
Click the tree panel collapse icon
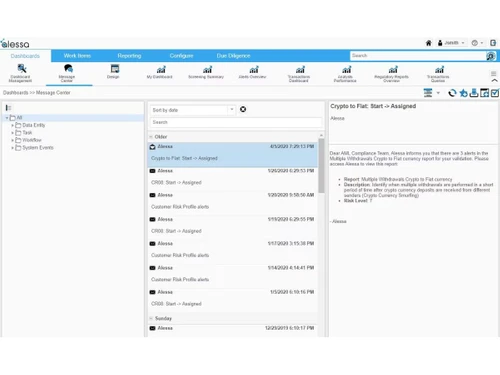(x=8, y=108)
